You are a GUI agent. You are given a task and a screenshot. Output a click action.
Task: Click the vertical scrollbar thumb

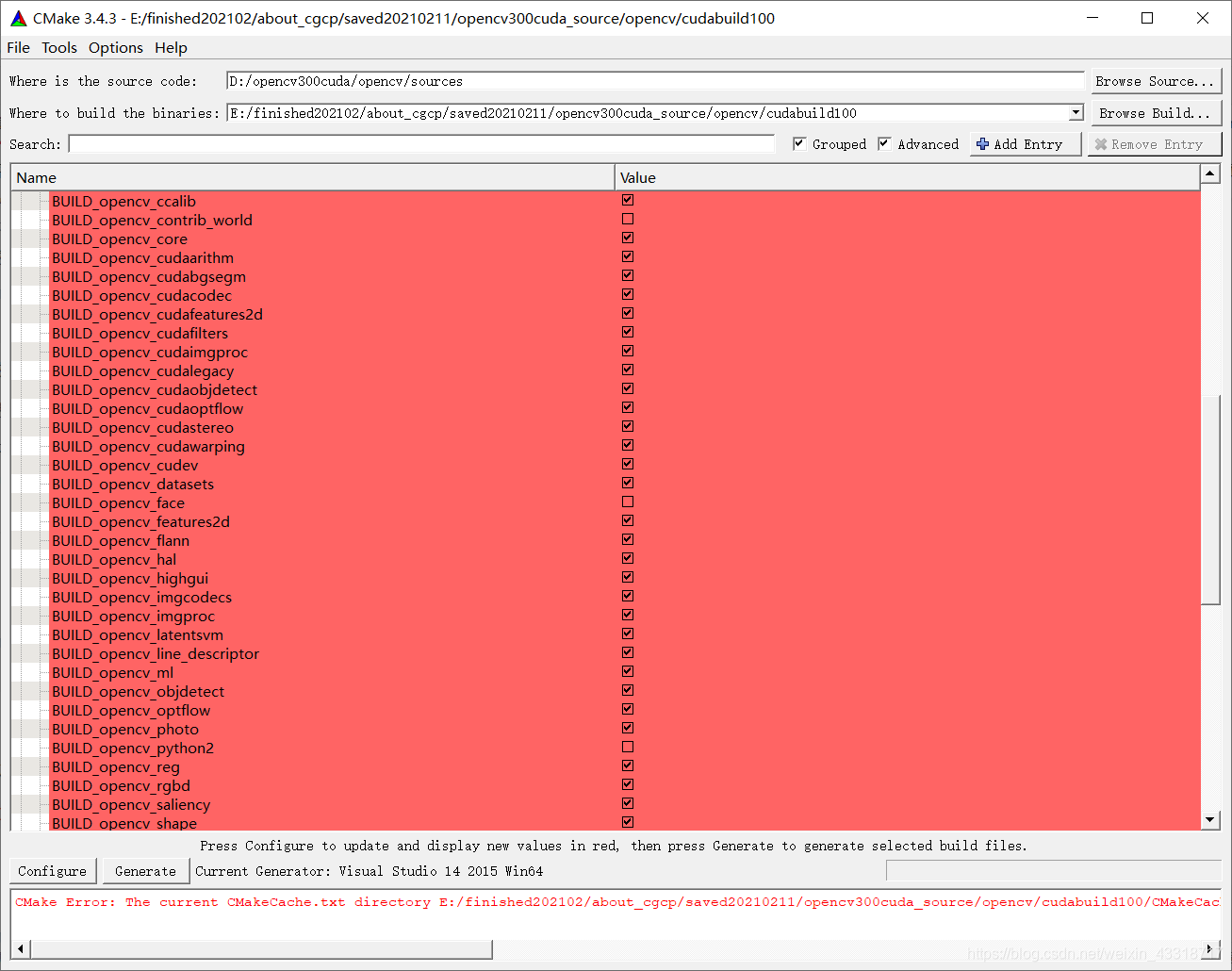1210,500
